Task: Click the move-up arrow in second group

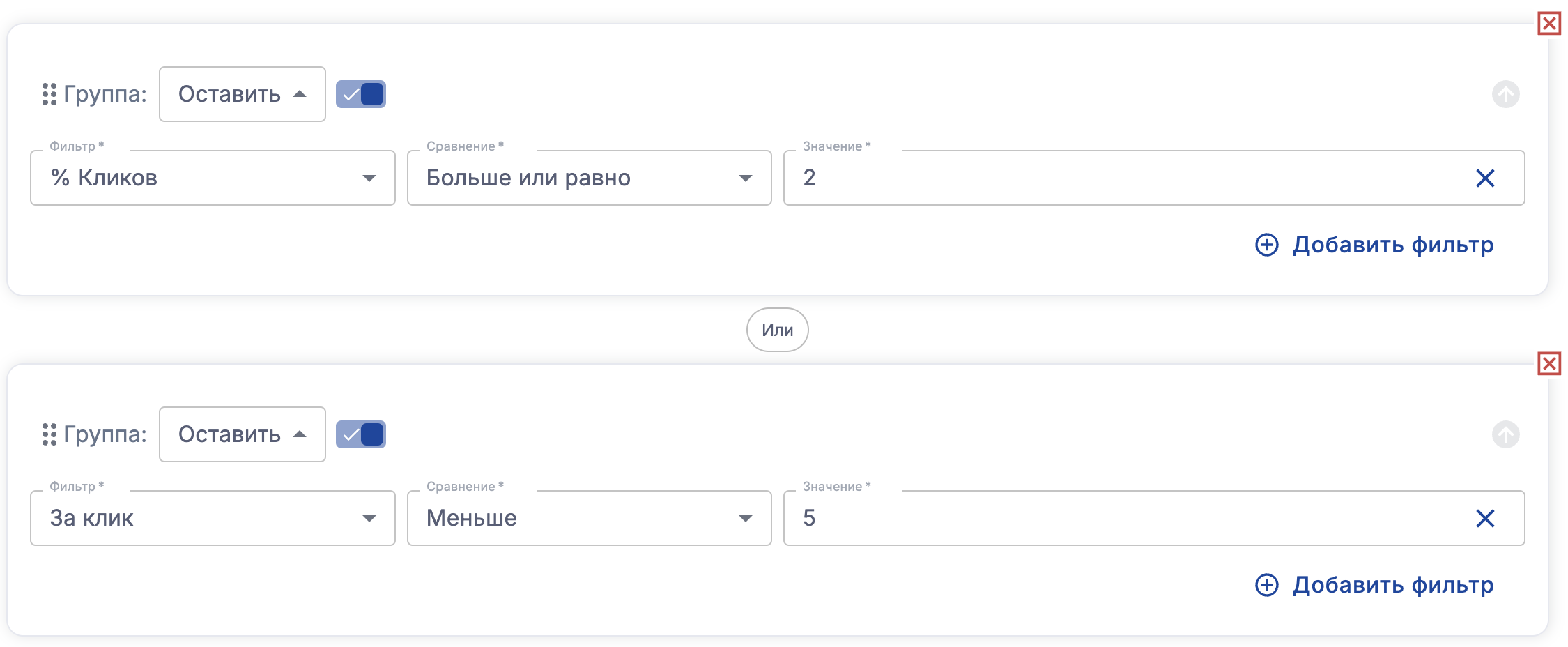Action: (x=1505, y=434)
